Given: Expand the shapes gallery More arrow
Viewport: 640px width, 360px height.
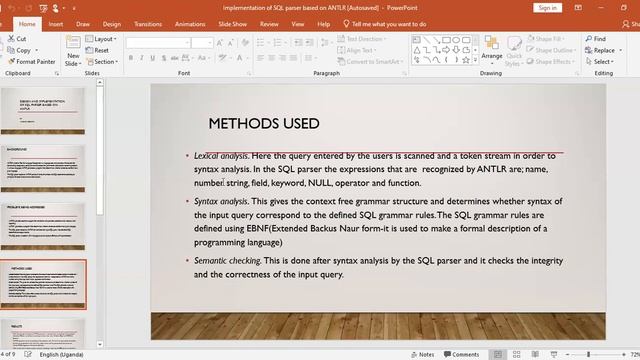Looking at the screenshot, I should [x=475, y=60].
